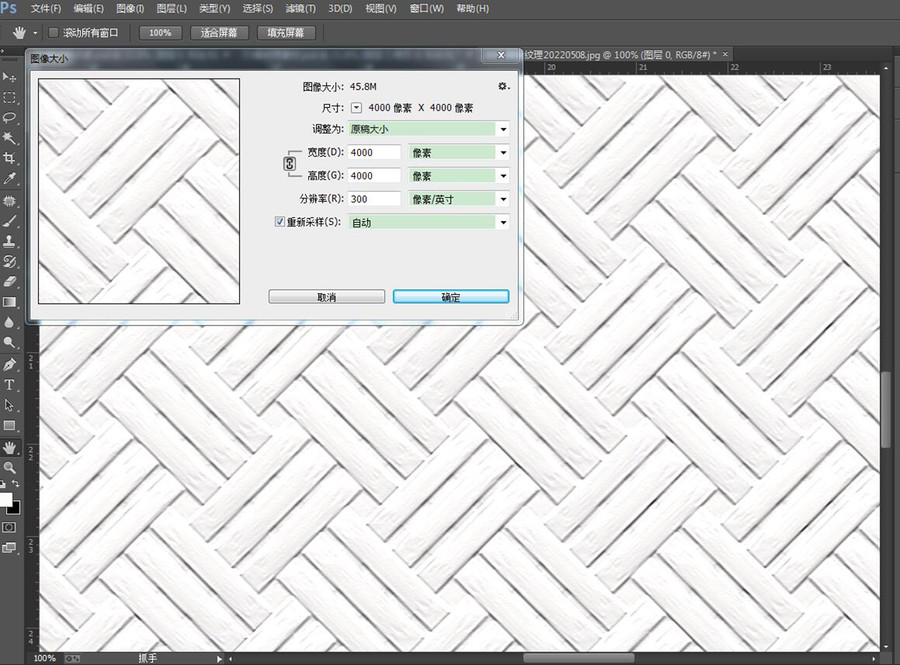Change screen mode
The width and height of the screenshot is (900, 665).
pos(9,547)
